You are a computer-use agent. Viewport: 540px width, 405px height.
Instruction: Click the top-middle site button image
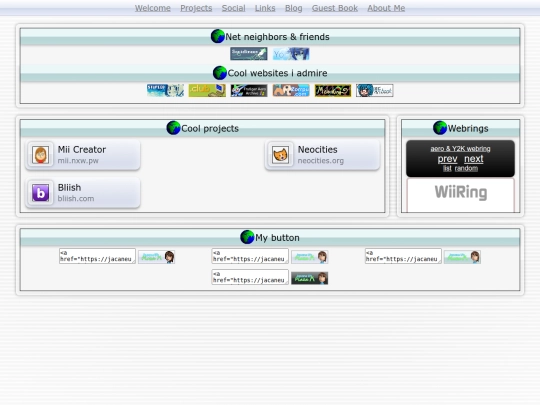pyautogui.click(x=310, y=257)
